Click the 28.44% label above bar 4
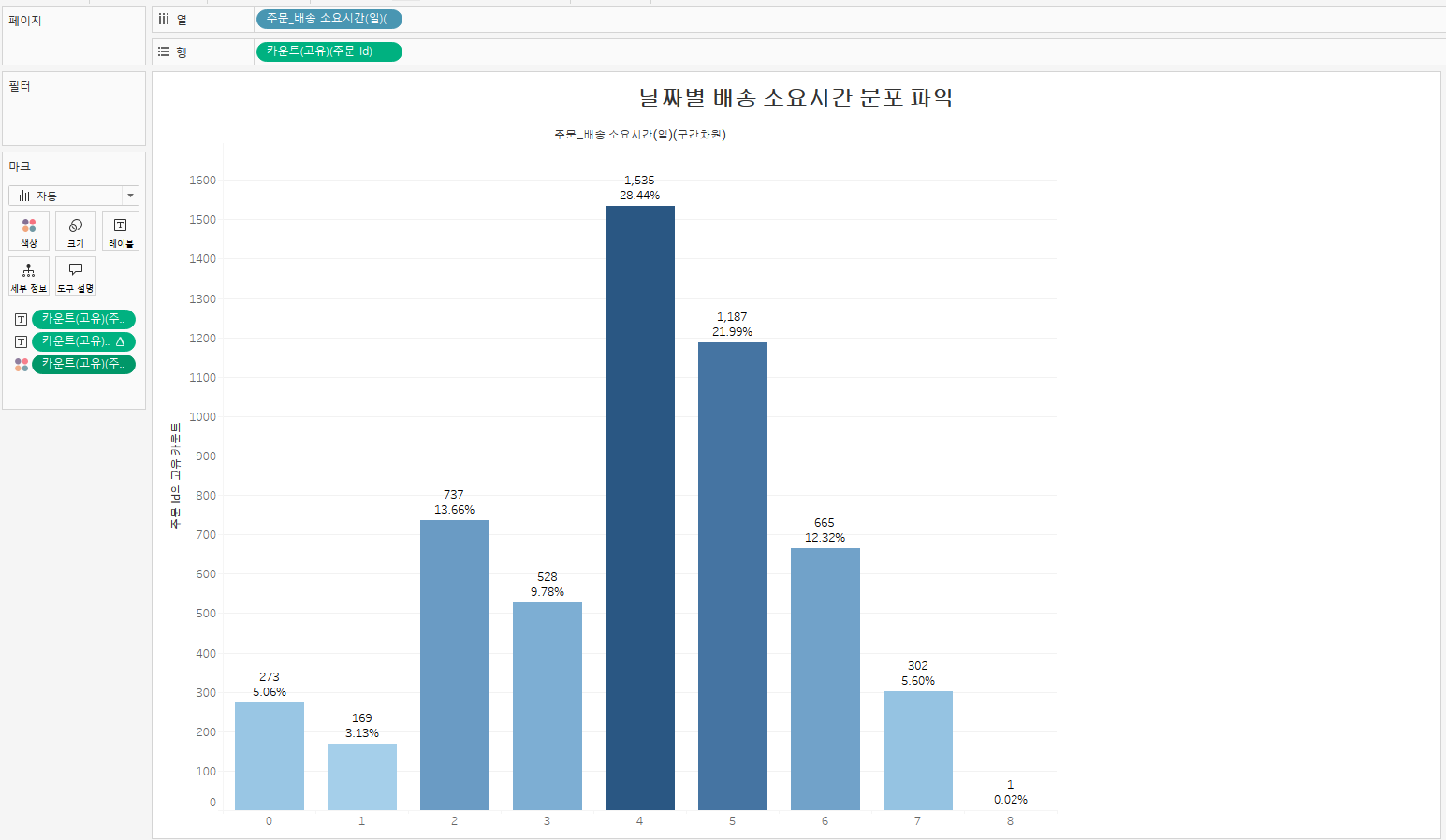 coord(640,196)
